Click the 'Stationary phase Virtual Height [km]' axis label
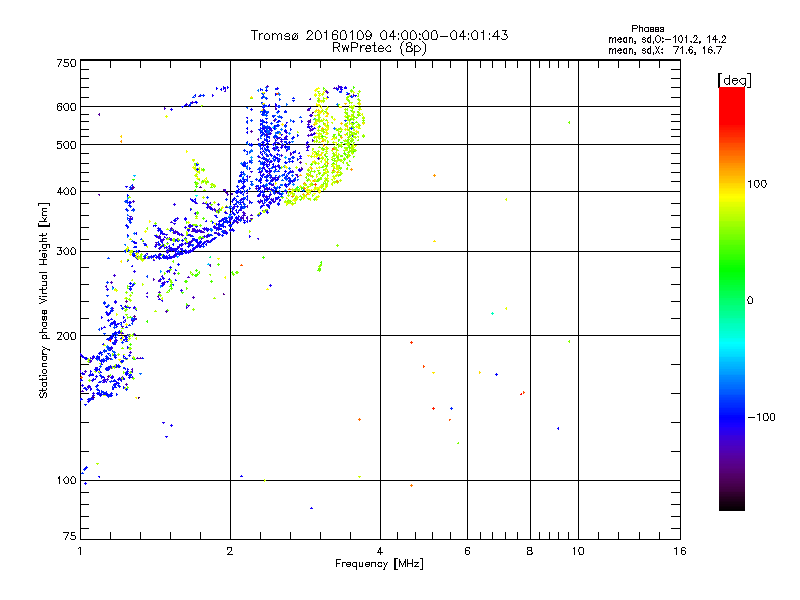The image size is (800, 600). coord(44,301)
